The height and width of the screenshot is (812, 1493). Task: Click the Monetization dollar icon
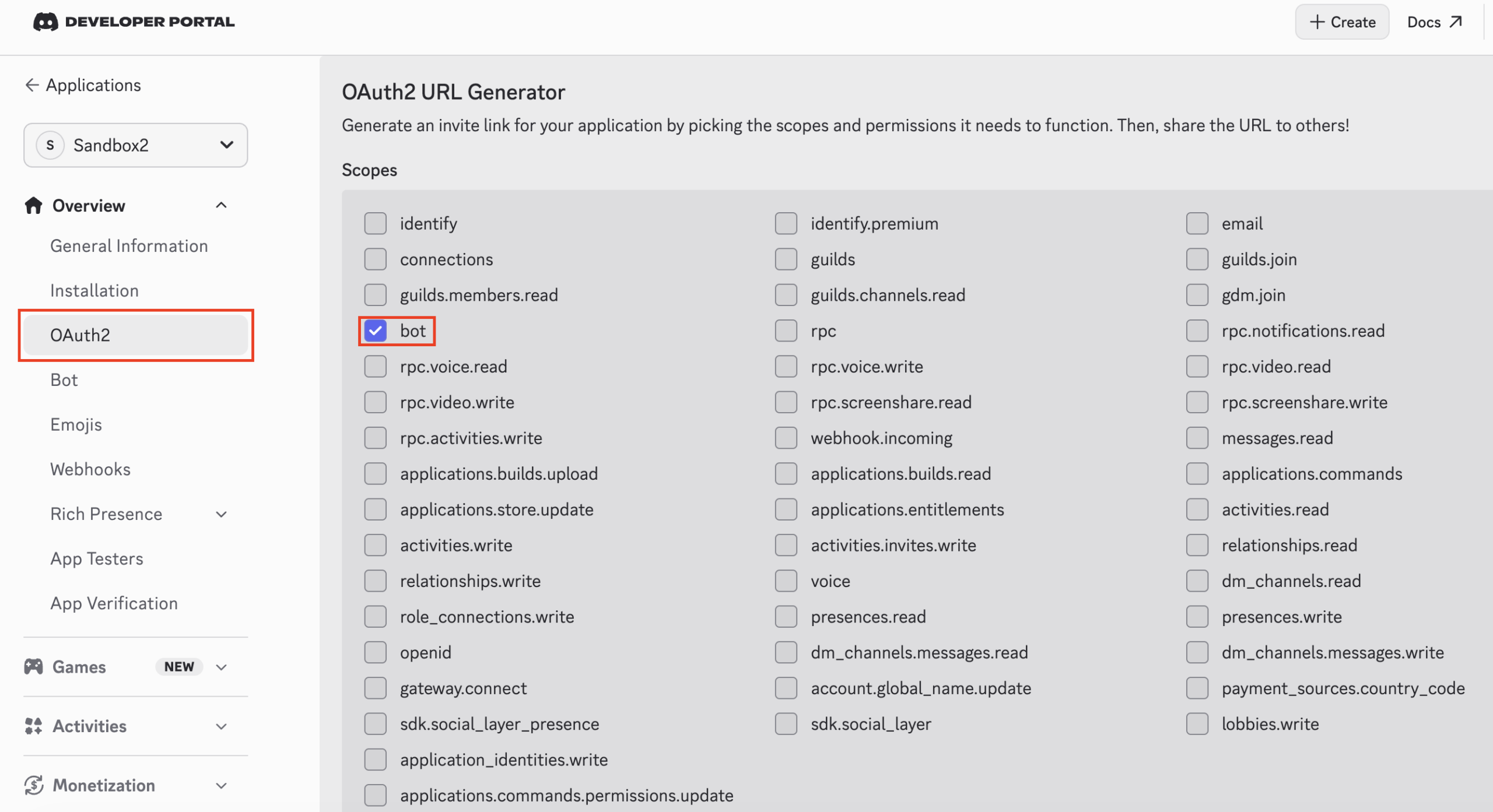[33, 785]
